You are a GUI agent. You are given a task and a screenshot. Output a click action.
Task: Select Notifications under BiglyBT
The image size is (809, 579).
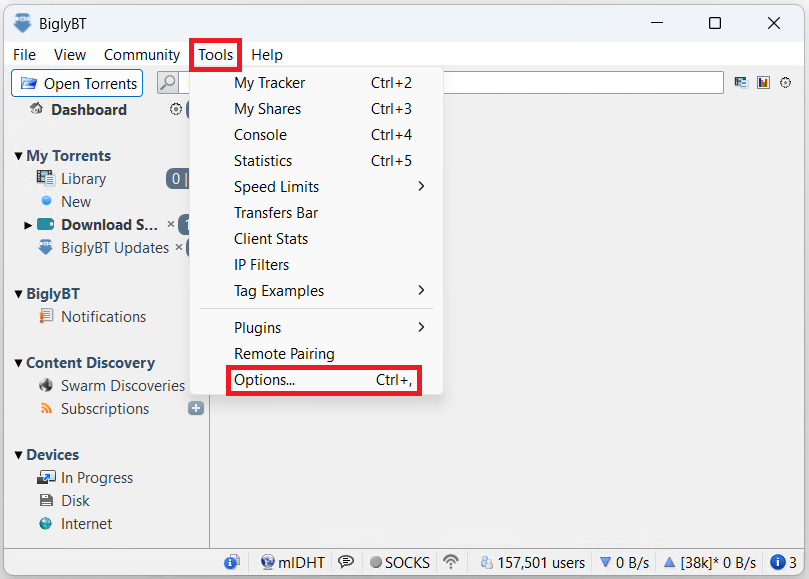[103, 317]
